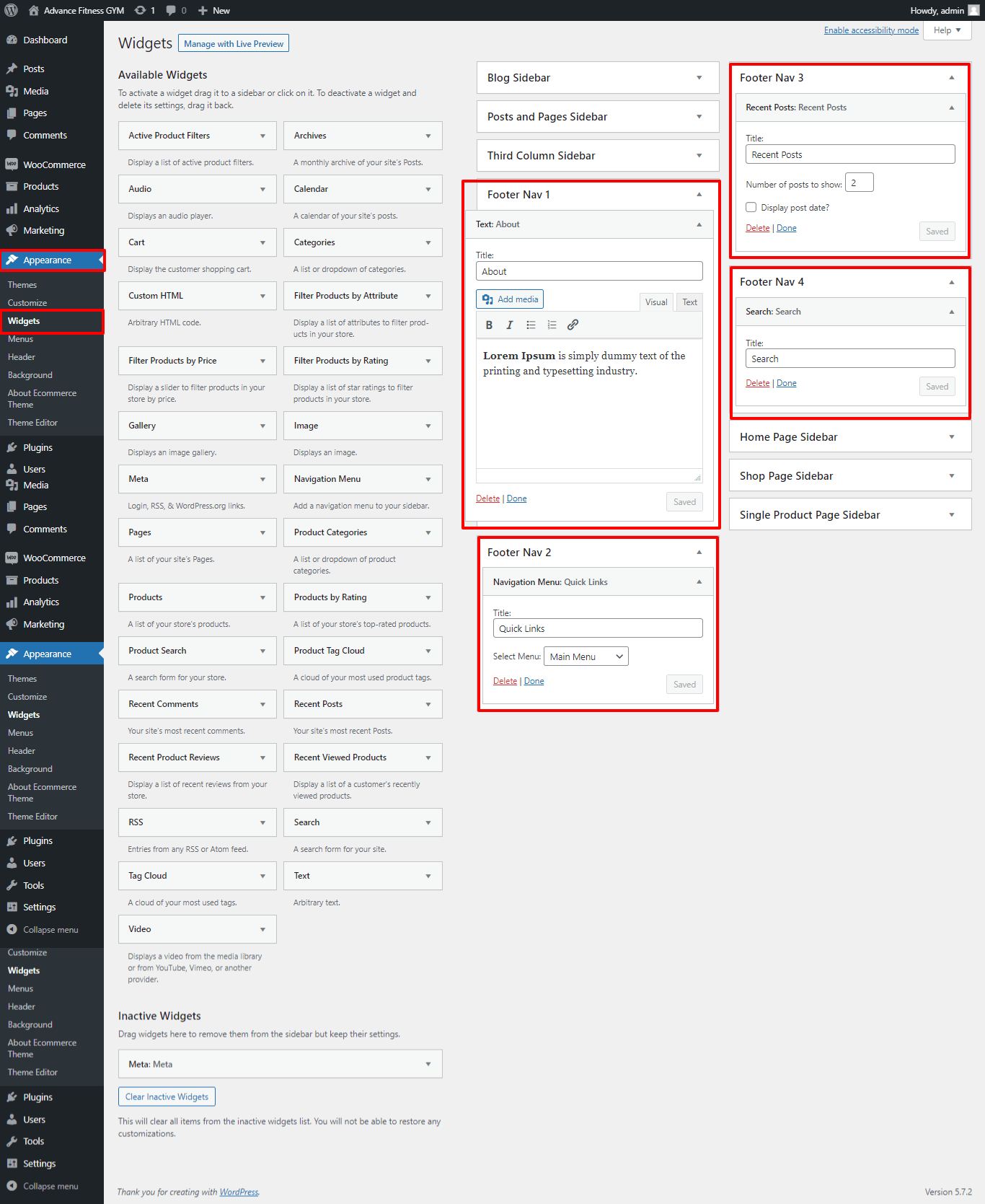Open the comments bubble in admin bar
This screenshot has width=985, height=1204.
pos(176,10)
